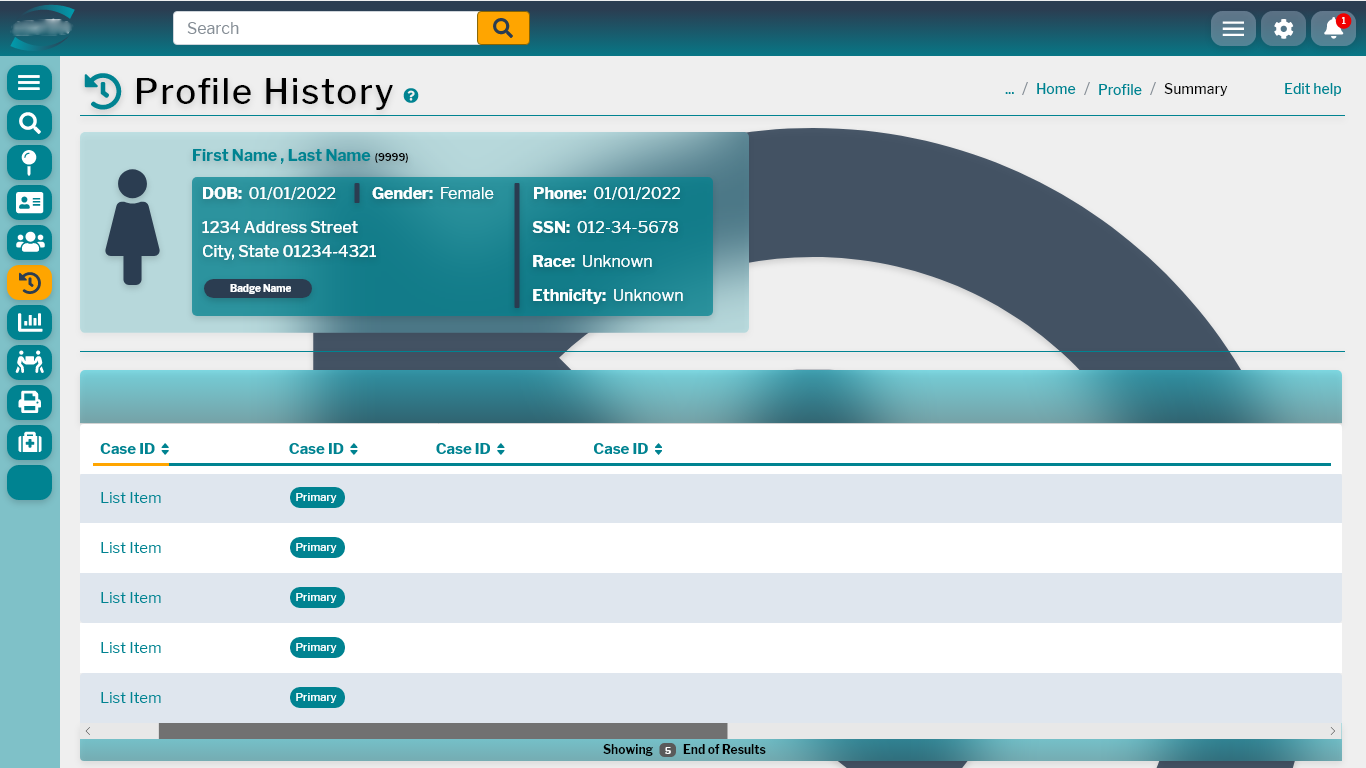Open the fifth List Item row link
This screenshot has width=1366, height=768.
coord(130,698)
